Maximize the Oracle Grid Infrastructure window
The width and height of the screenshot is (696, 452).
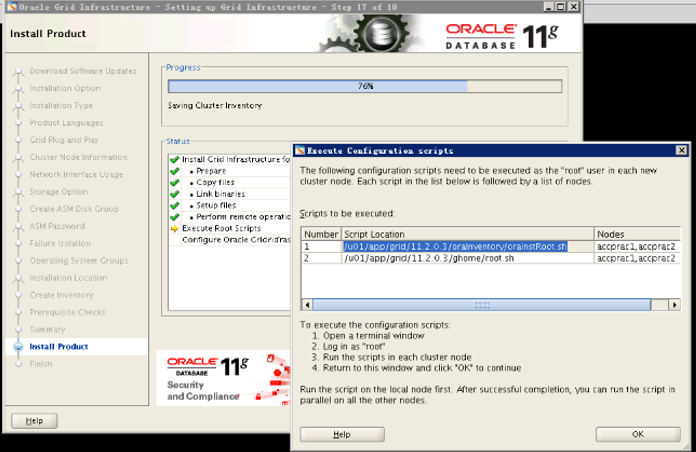561,7
